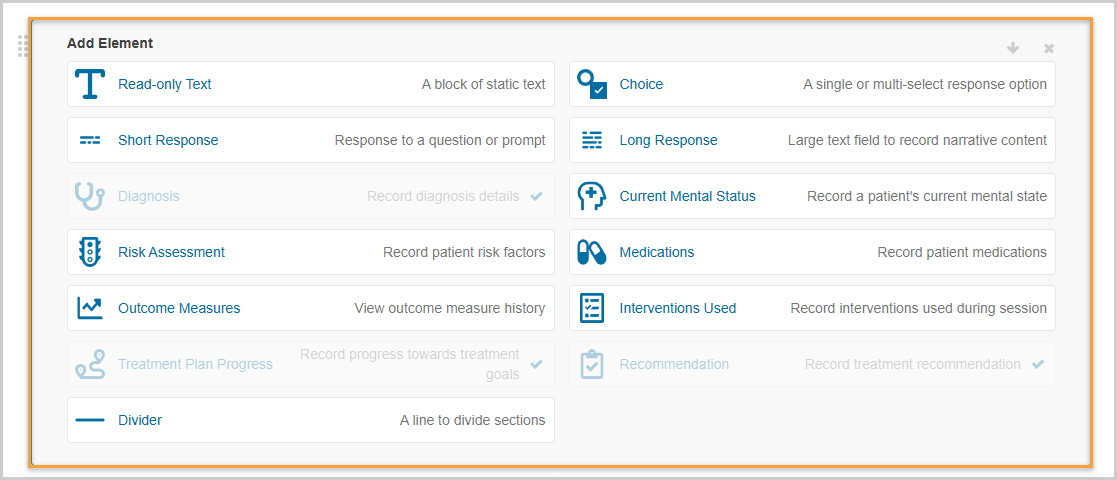Click the Risk Assessment traffic light icon

click(x=90, y=252)
